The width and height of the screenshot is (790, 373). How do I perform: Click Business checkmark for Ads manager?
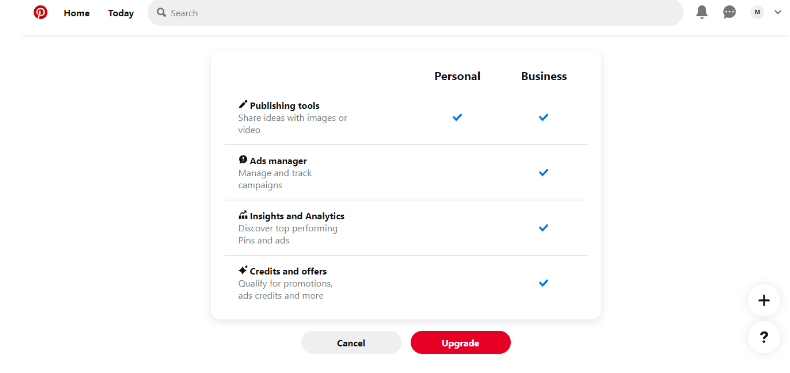pyautogui.click(x=543, y=172)
